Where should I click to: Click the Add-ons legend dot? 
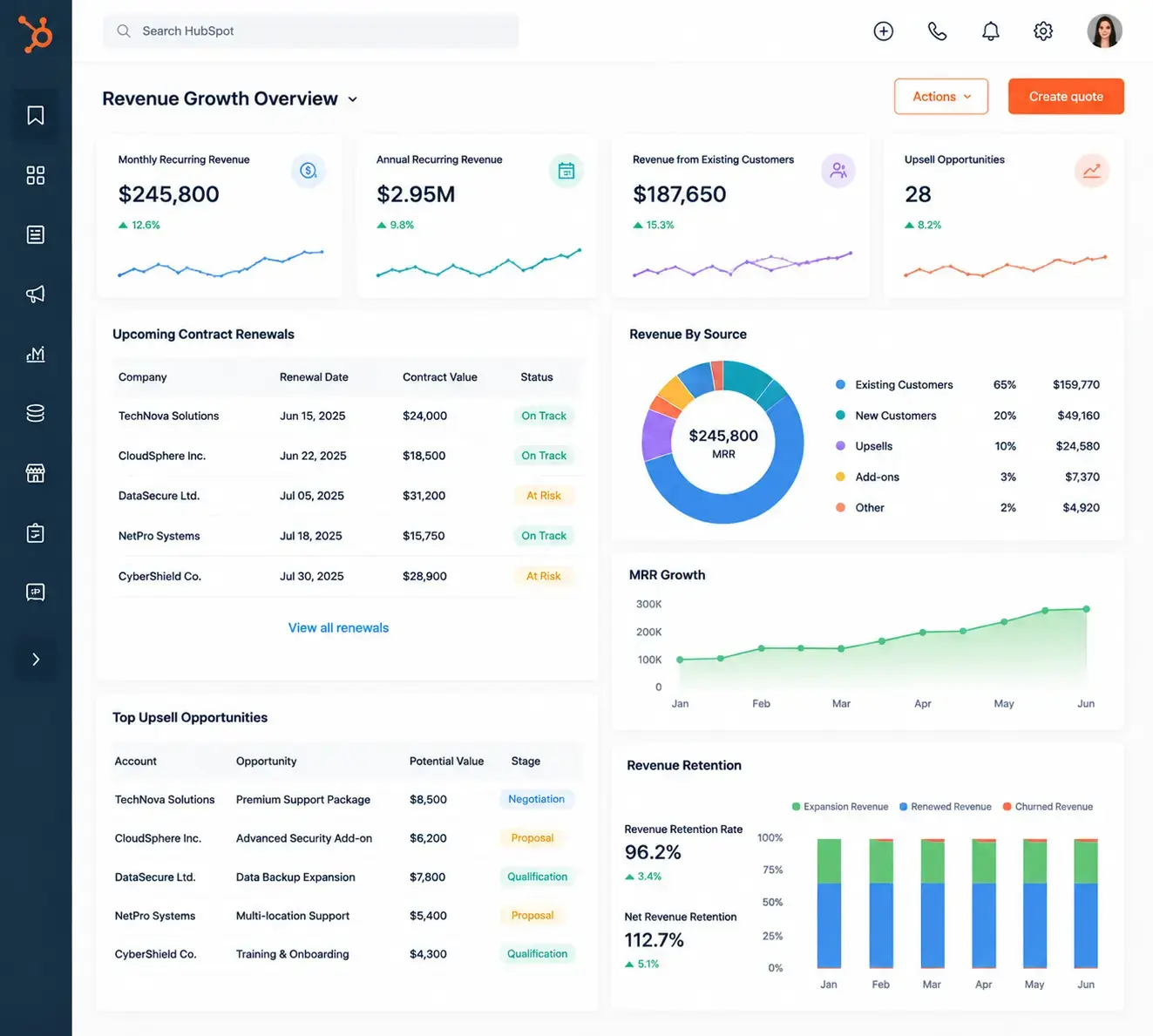(x=840, y=477)
